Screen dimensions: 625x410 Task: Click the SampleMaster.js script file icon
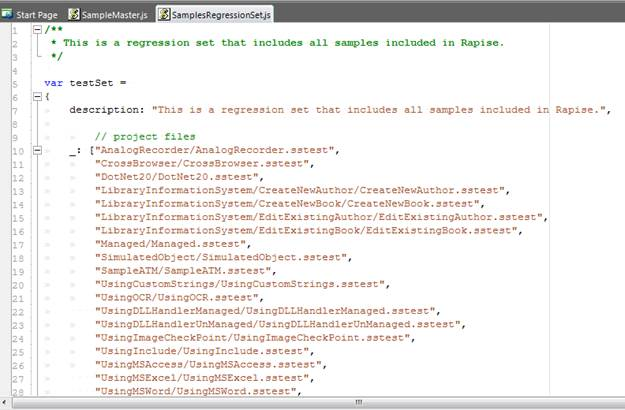click(x=75, y=15)
